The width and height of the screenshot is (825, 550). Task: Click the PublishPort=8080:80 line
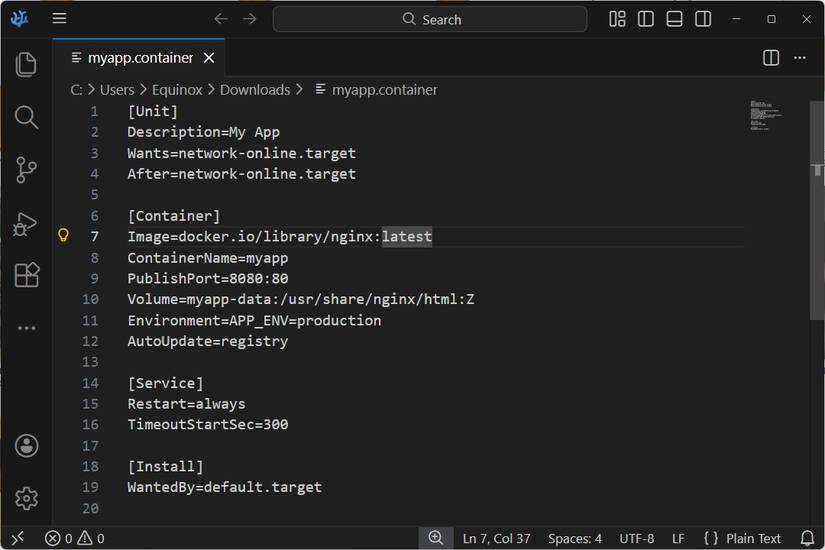pos(207,278)
